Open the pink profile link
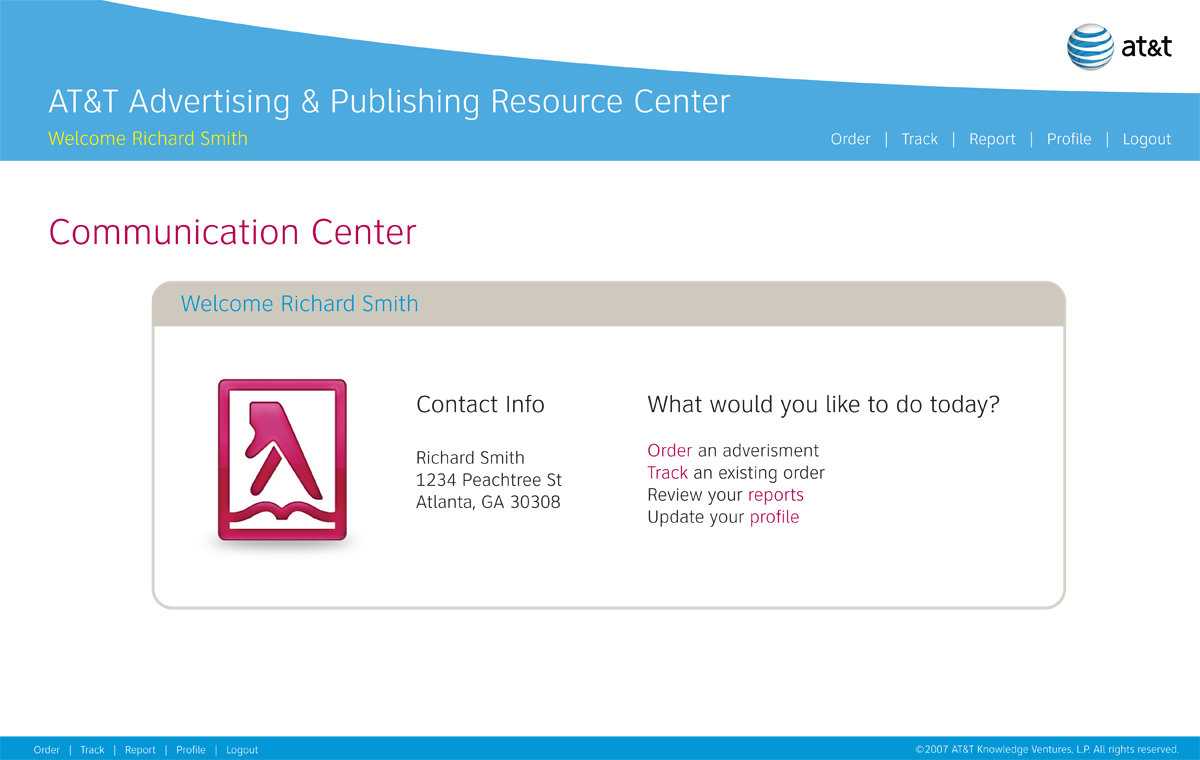This screenshot has height=760, width=1200. click(x=775, y=517)
